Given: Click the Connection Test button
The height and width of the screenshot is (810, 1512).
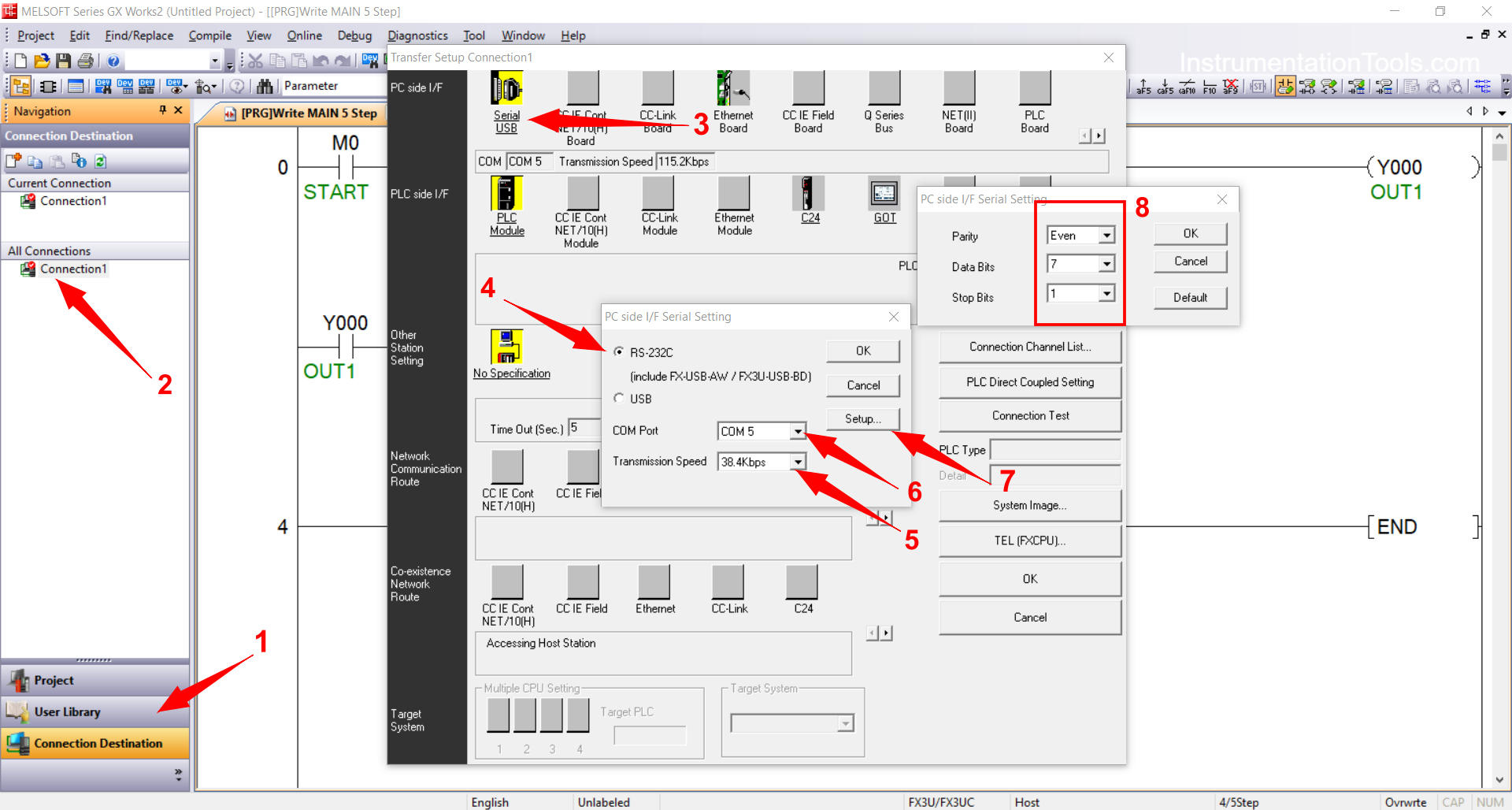Looking at the screenshot, I should pyautogui.click(x=1030, y=415).
